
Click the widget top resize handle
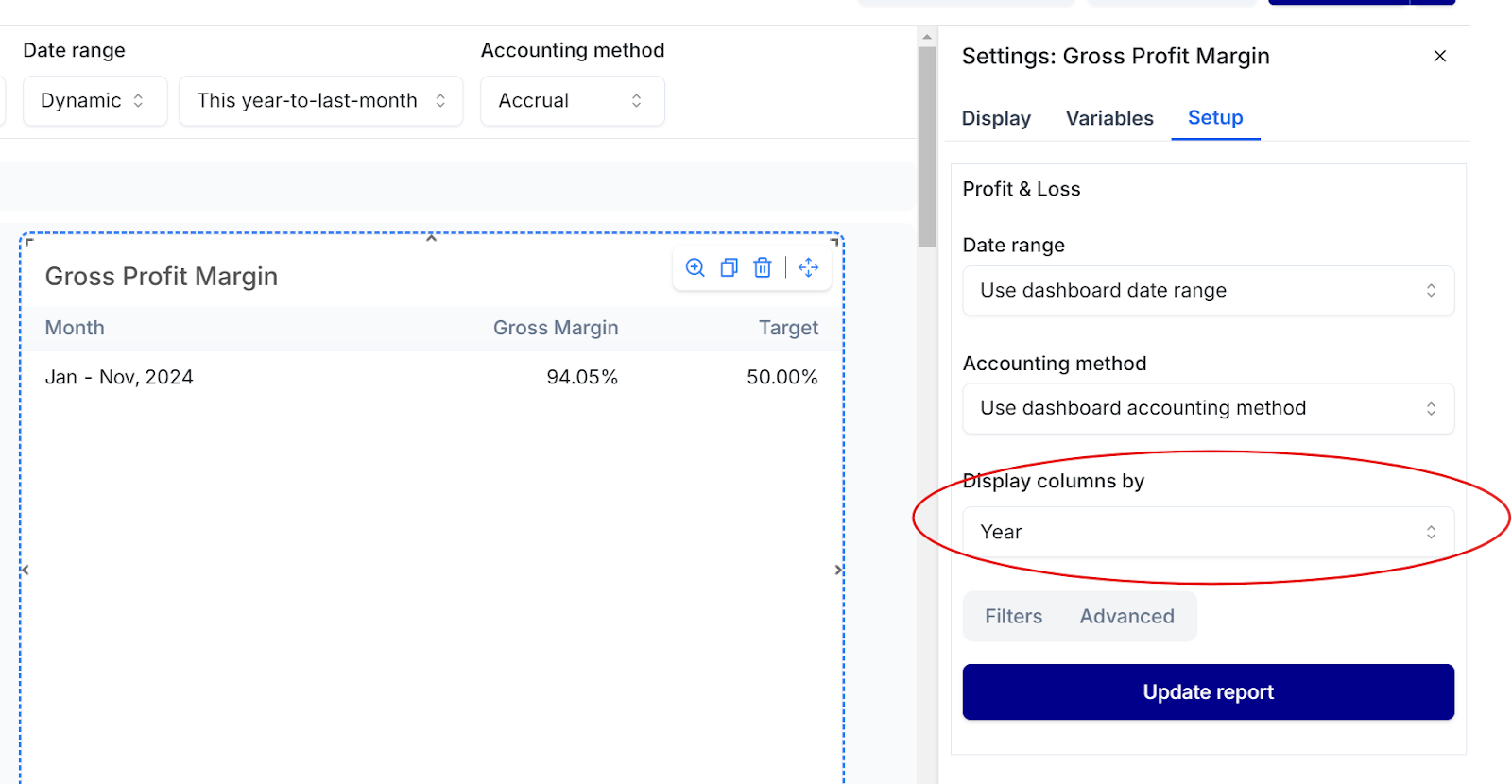click(431, 237)
